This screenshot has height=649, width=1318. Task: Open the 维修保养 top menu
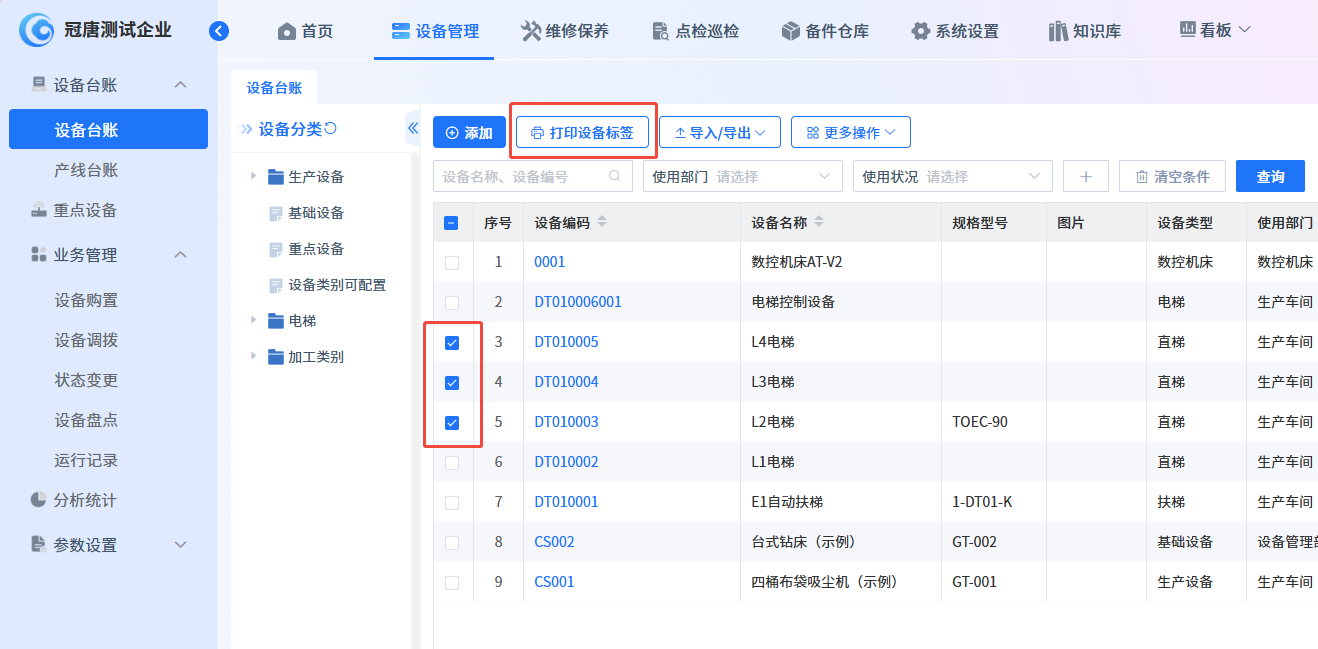565,31
